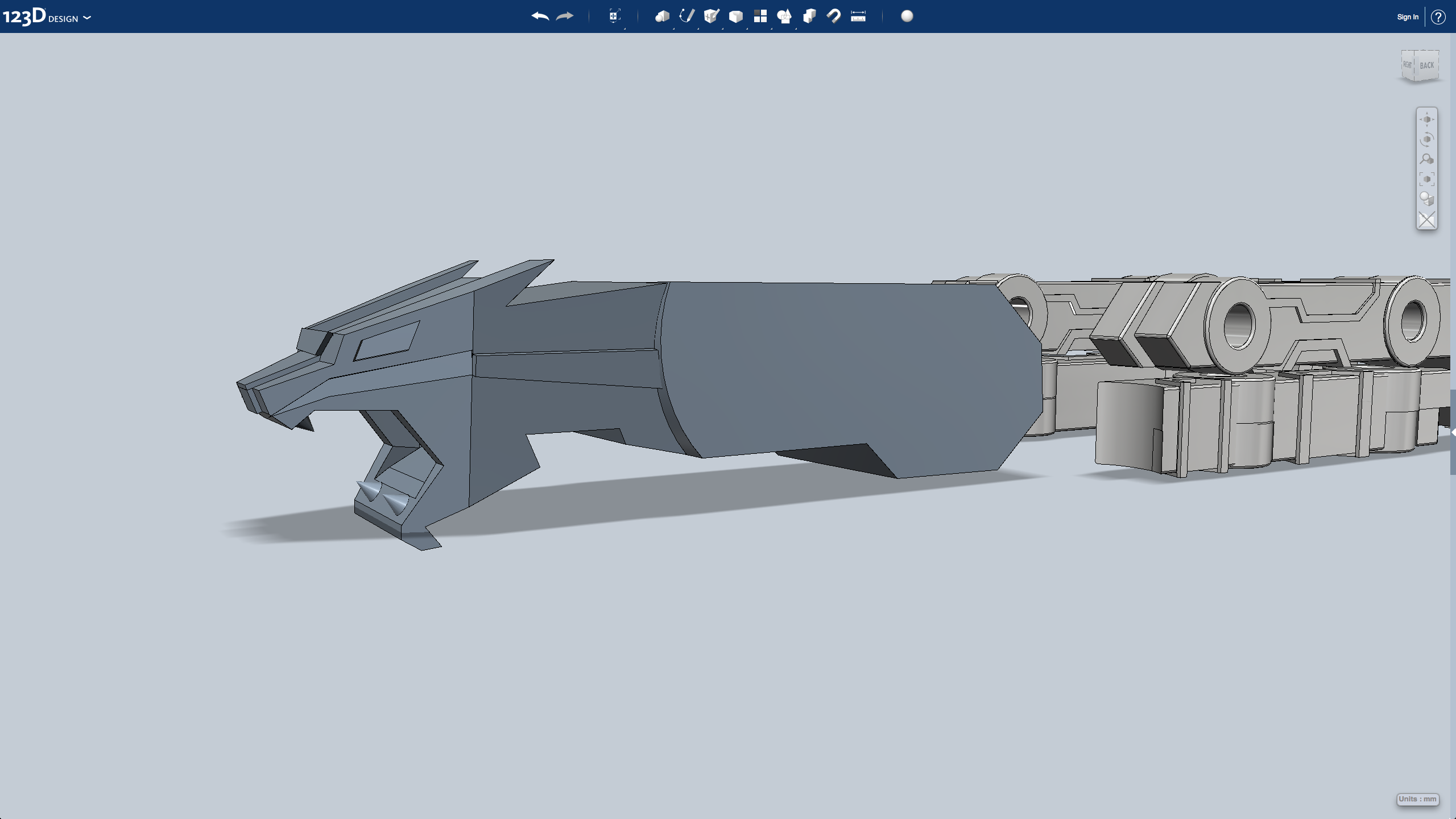Screen dimensions: 1456x819
Task: Open the Help question mark button
Action: point(1440,16)
